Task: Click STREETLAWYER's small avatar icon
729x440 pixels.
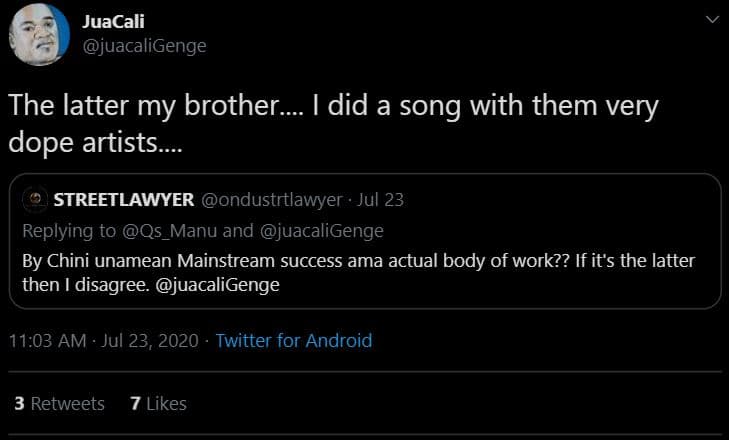Action: click(x=35, y=199)
